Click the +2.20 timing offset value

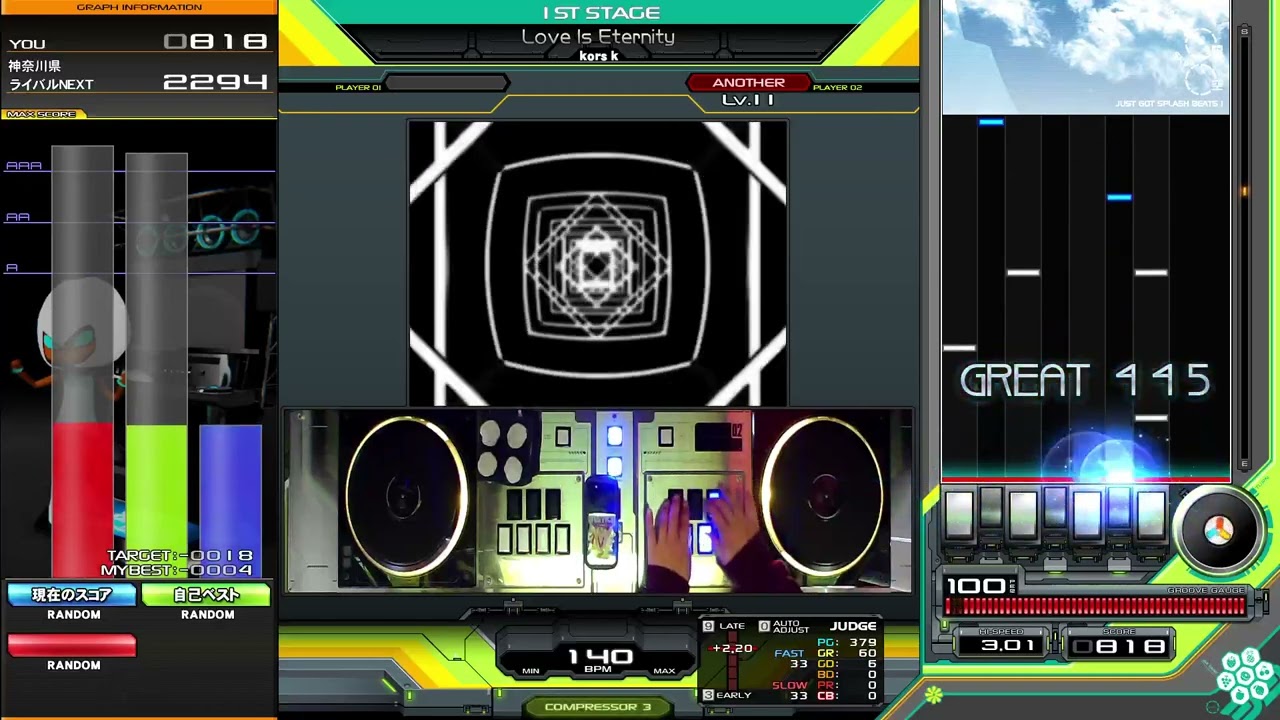pyautogui.click(x=732, y=649)
